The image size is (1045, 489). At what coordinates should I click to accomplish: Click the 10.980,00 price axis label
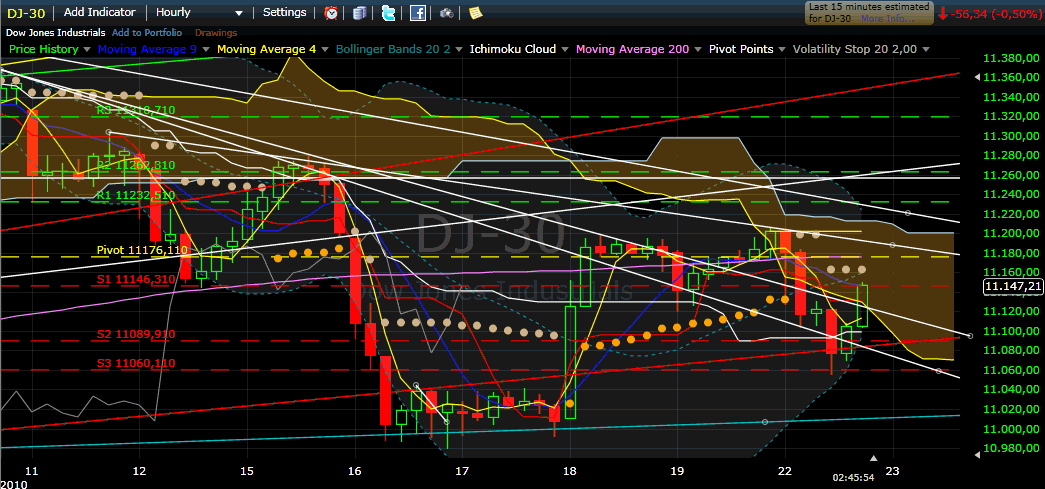tap(1012, 448)
